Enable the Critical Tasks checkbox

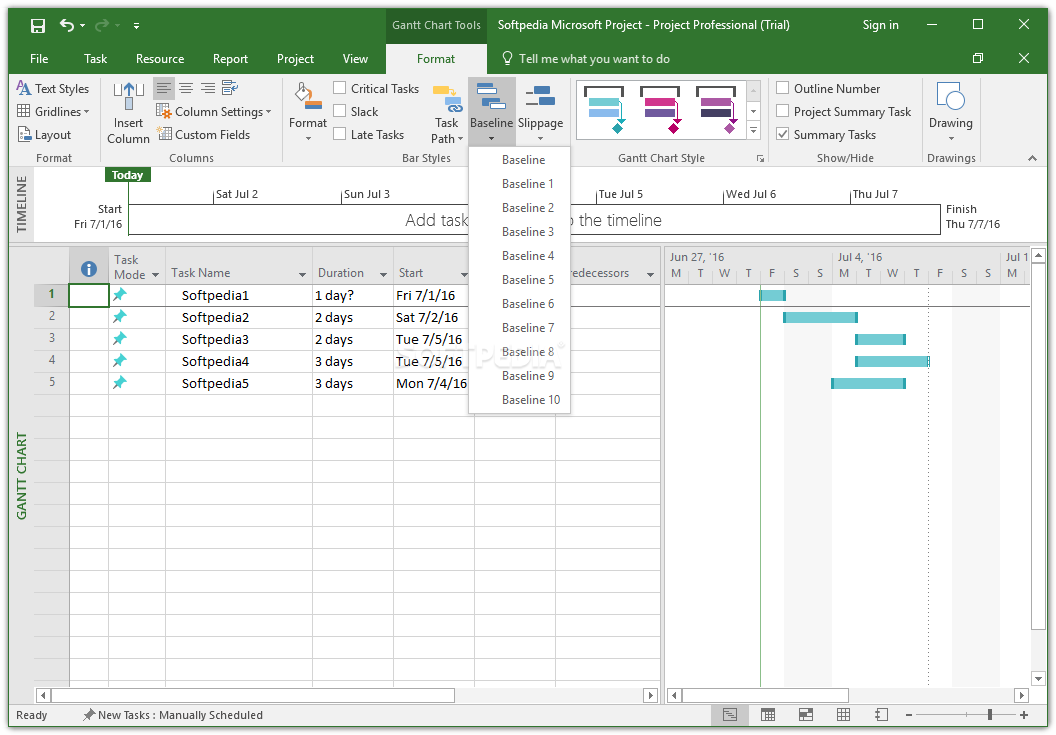click(x=340, y=88)
